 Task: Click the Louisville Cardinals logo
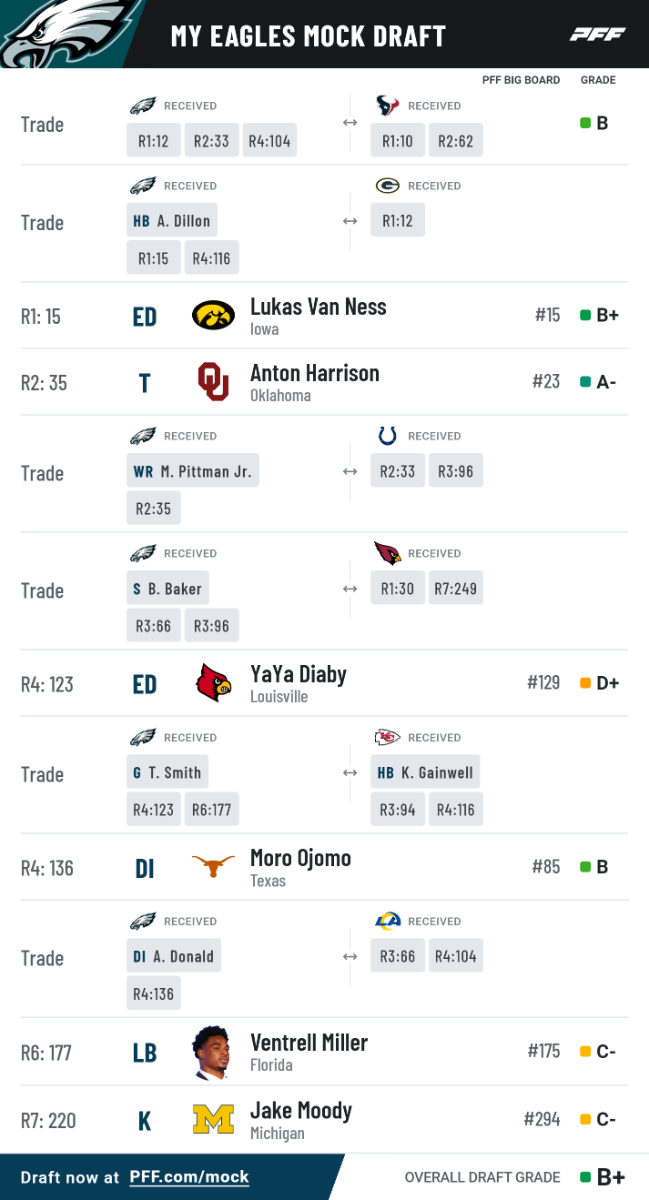click(x=213, y=684)
